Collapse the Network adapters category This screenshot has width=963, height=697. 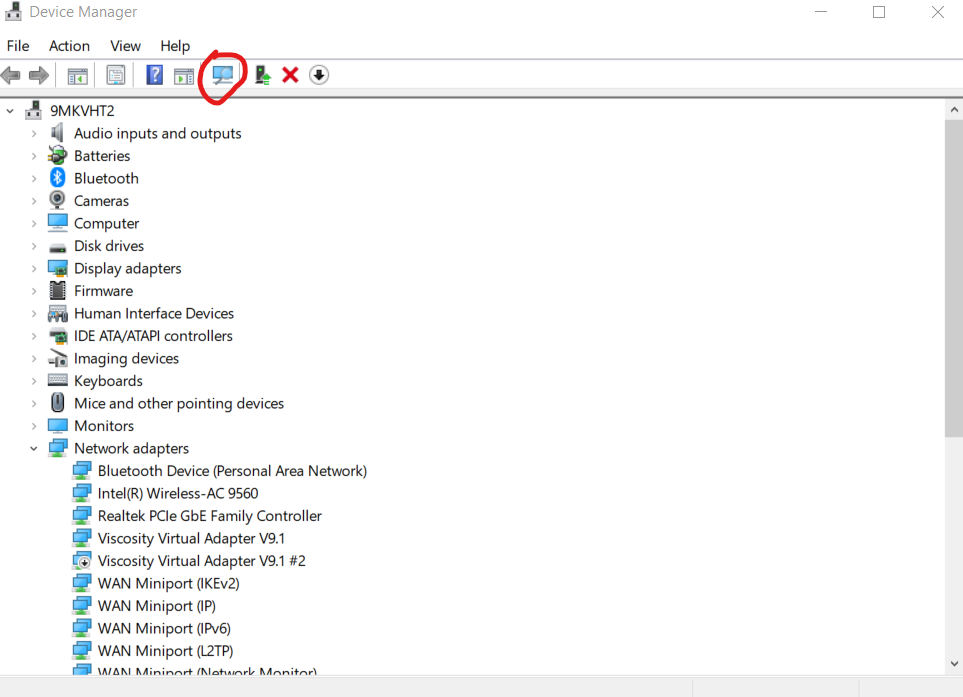coord(34,448)
